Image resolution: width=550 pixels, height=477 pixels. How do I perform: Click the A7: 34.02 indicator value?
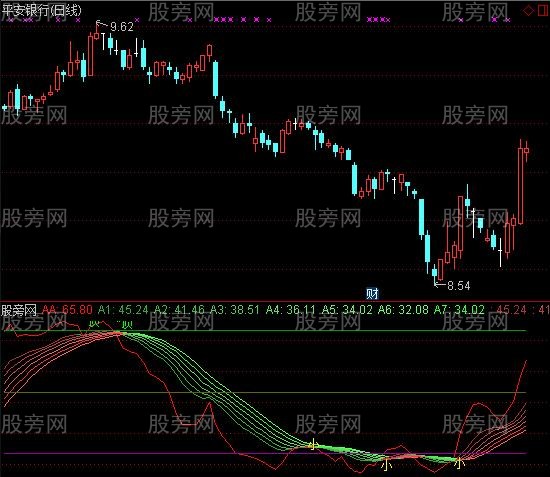(x=459, y=310)
